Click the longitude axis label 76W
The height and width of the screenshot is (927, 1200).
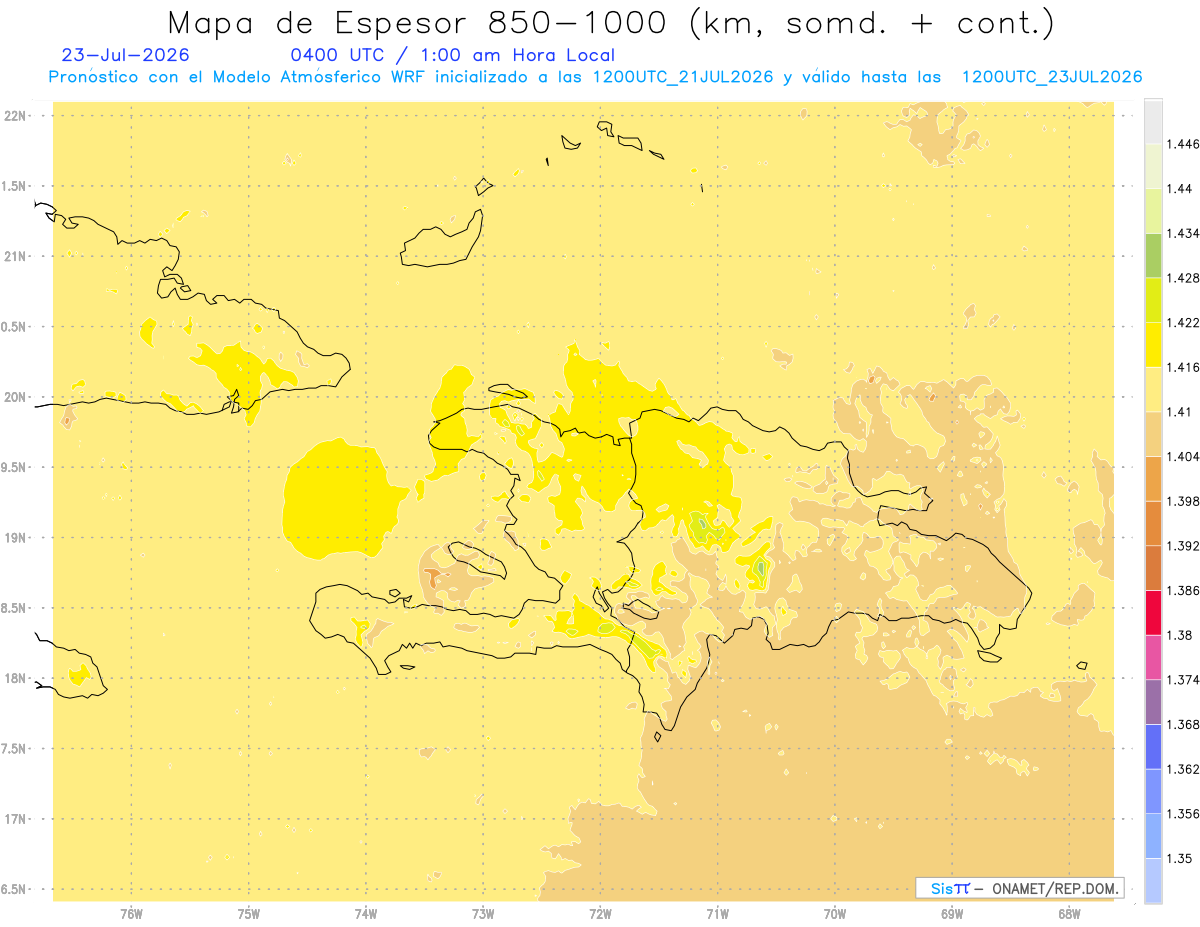[x=131, y=914]
